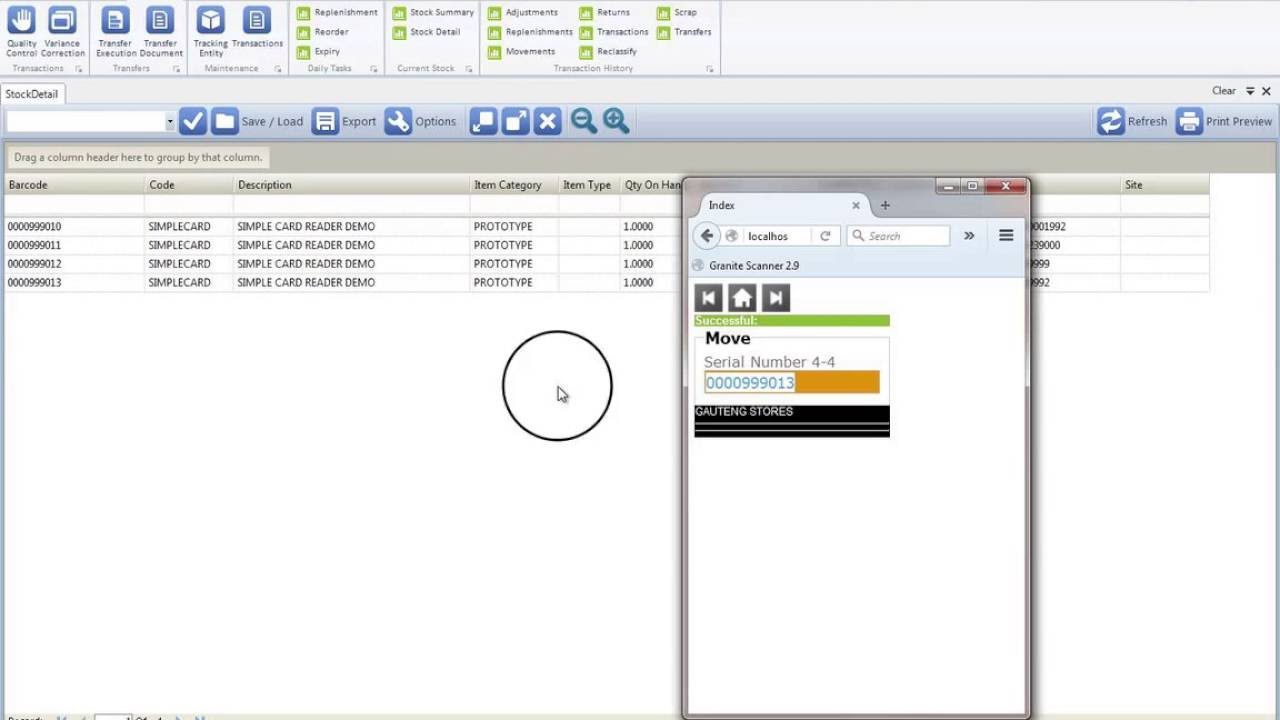Select row with barcode 0000999011

(343, 245)
